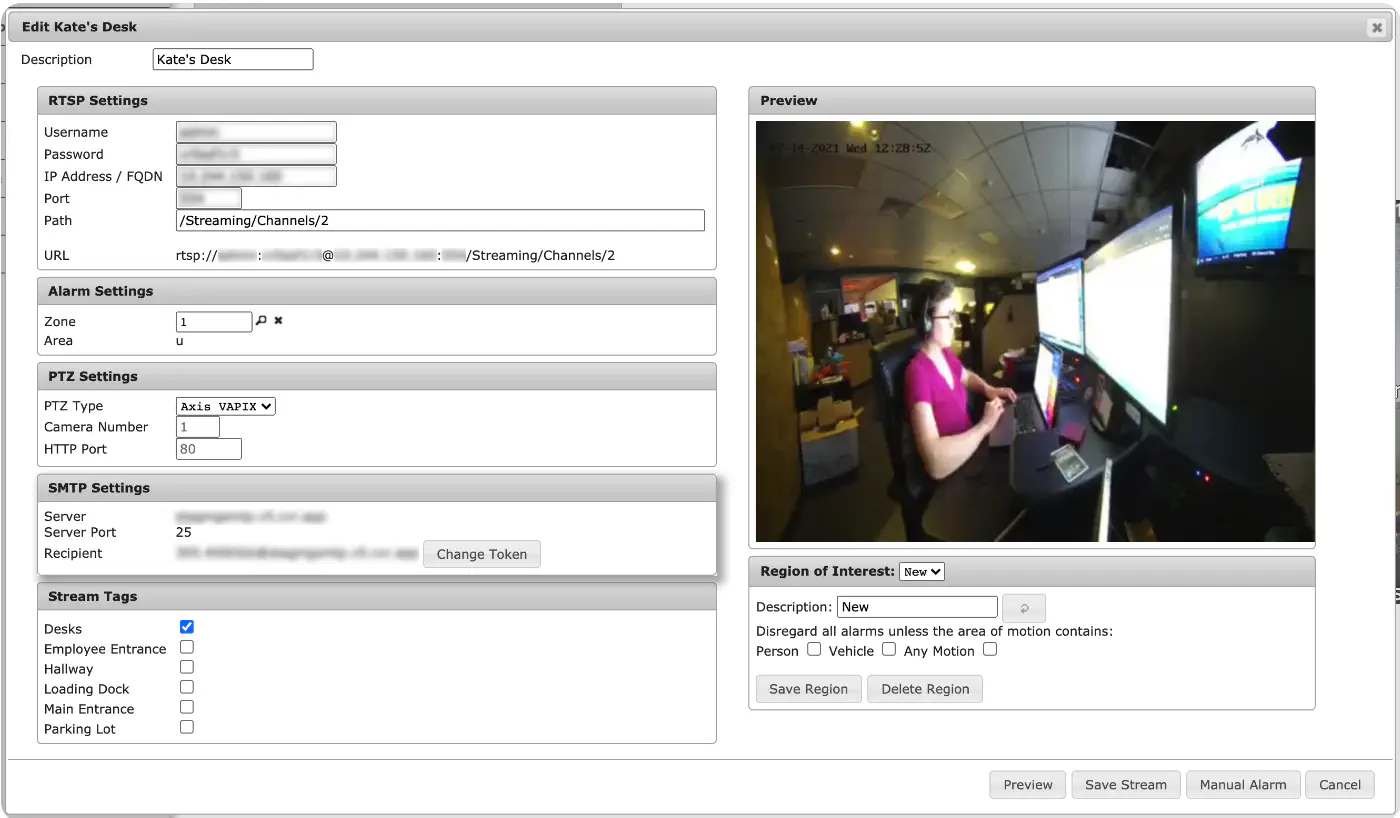Click the Change Token button

pos(482,554)
